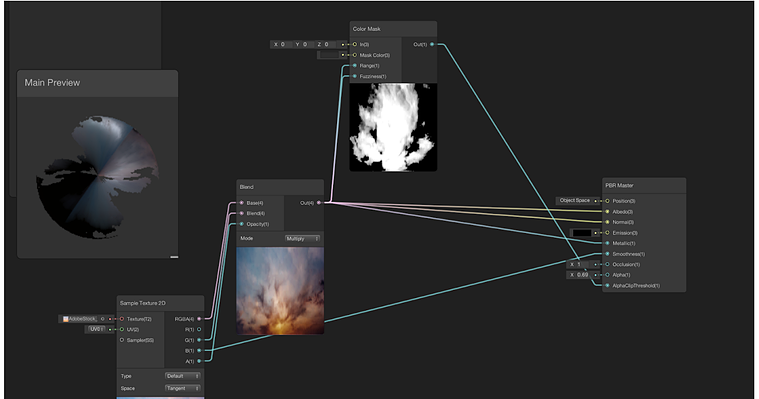Click the AdobeStock texture asset field
Image resolution: width=759 pixels, height=399 pixels.
79,319
